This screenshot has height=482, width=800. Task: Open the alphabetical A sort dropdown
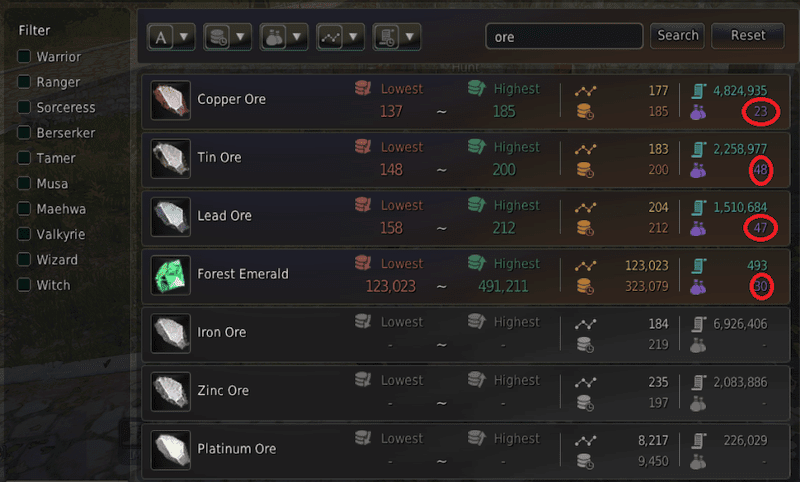coord(171,37)
